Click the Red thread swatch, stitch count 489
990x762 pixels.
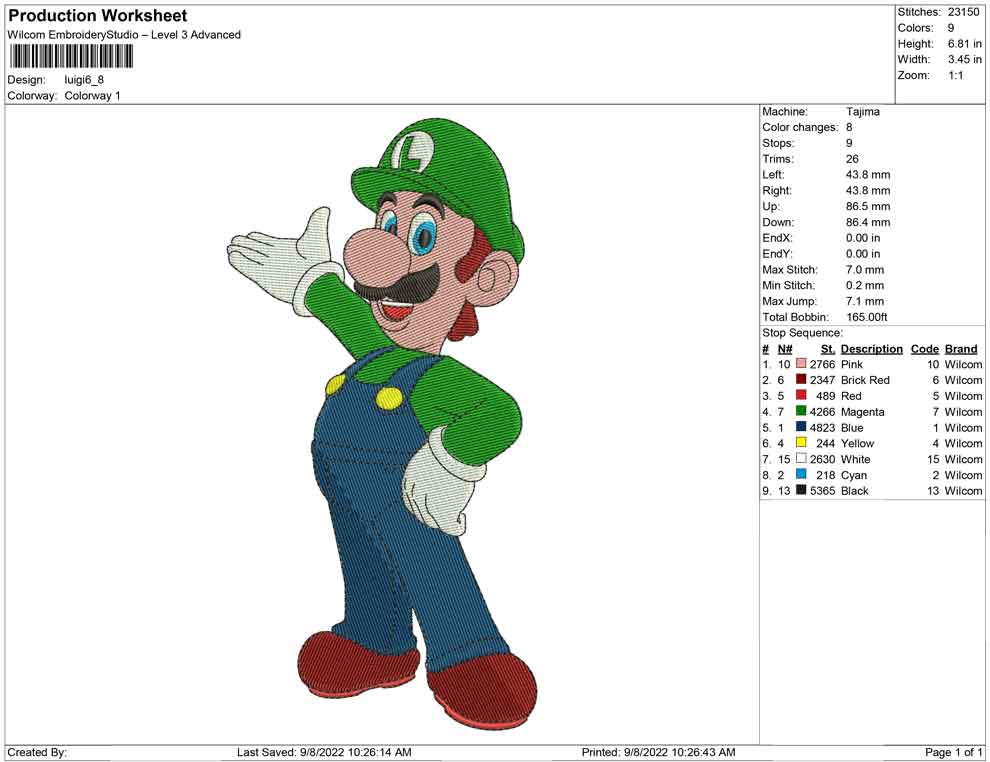801,395
